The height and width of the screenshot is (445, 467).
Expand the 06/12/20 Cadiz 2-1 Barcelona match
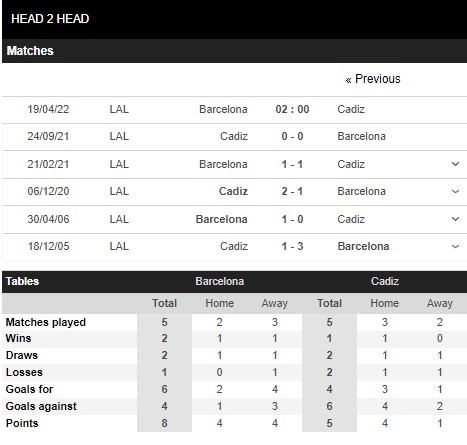(x=455, y=191)
